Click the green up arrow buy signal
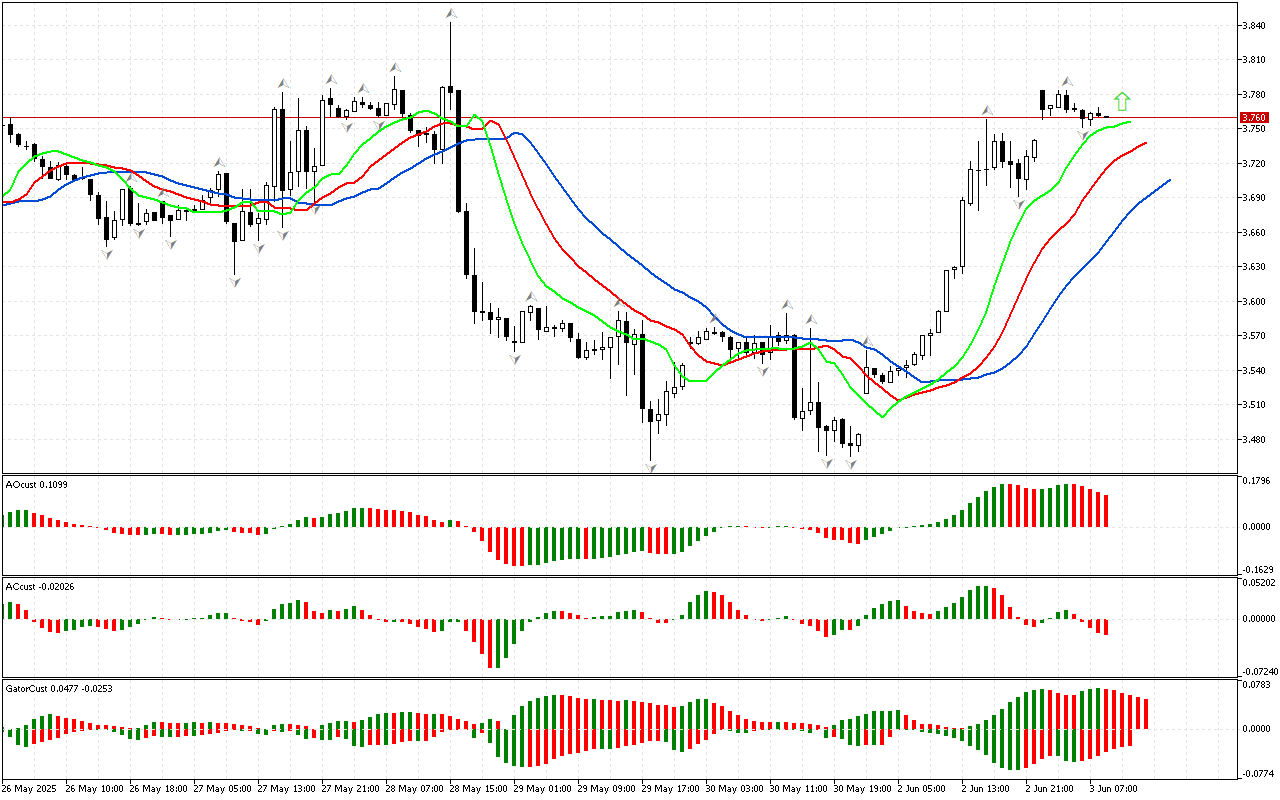The height and width of the screenshot is (800, 1280). [1122, 101]
